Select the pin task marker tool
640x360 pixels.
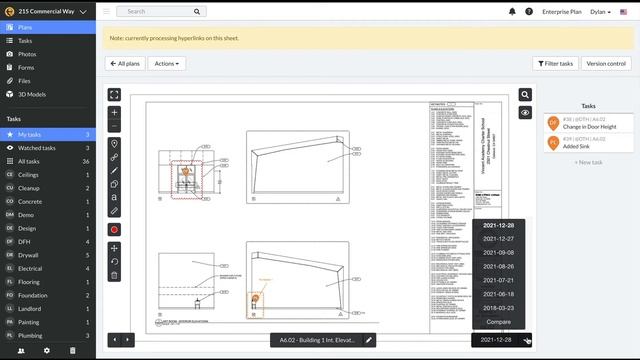(x=114, y=144)
